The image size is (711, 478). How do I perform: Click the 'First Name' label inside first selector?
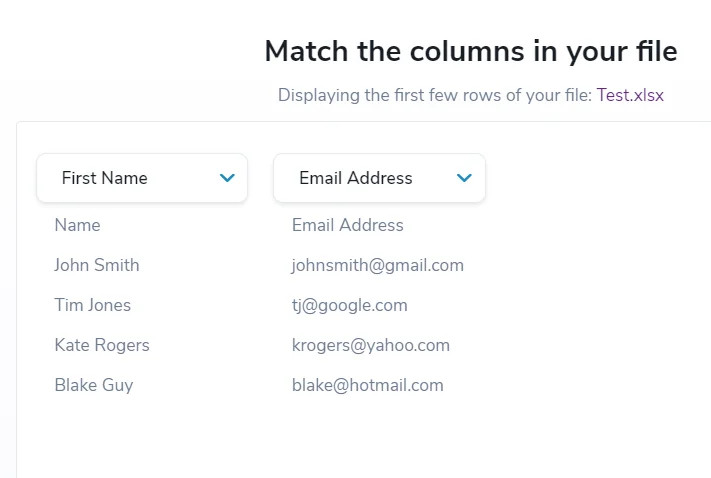(x=104, y=178)
